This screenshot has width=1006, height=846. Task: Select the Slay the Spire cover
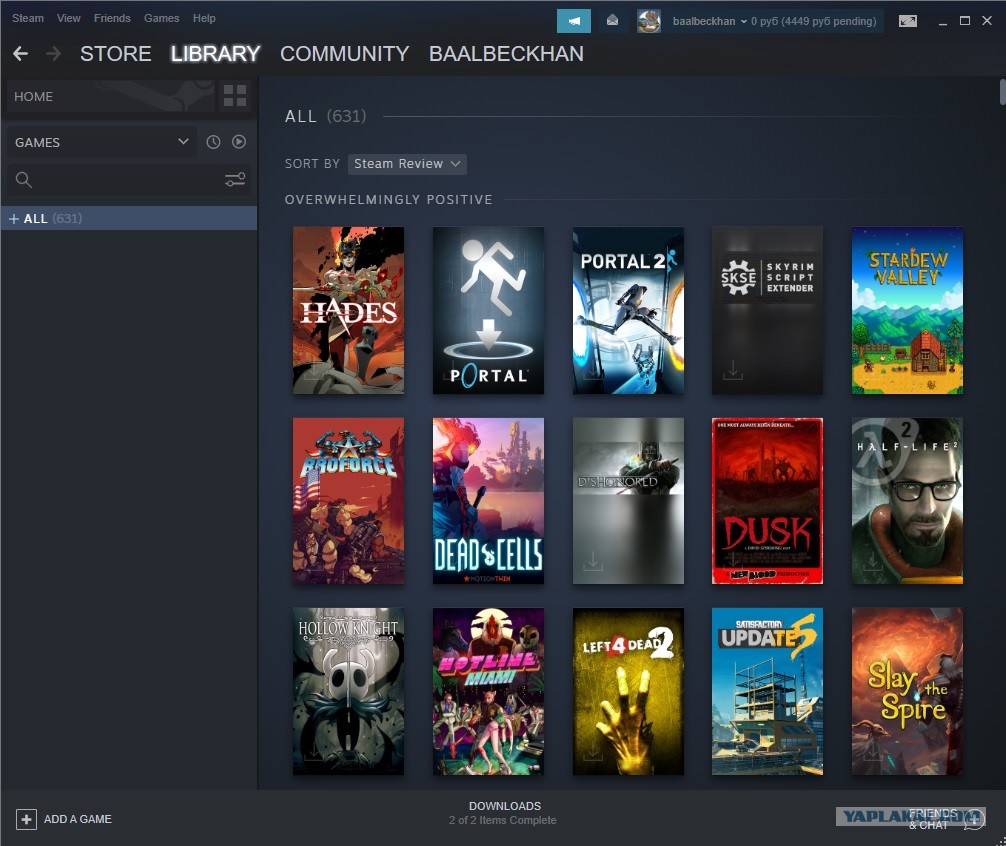pyautogui.click(x=907, y=691)
